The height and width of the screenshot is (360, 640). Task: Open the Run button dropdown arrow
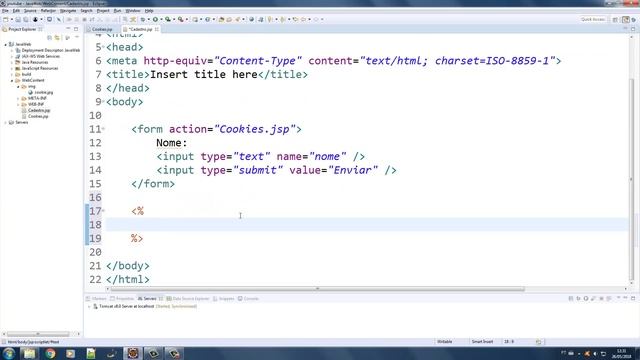(x=161, y=19)
